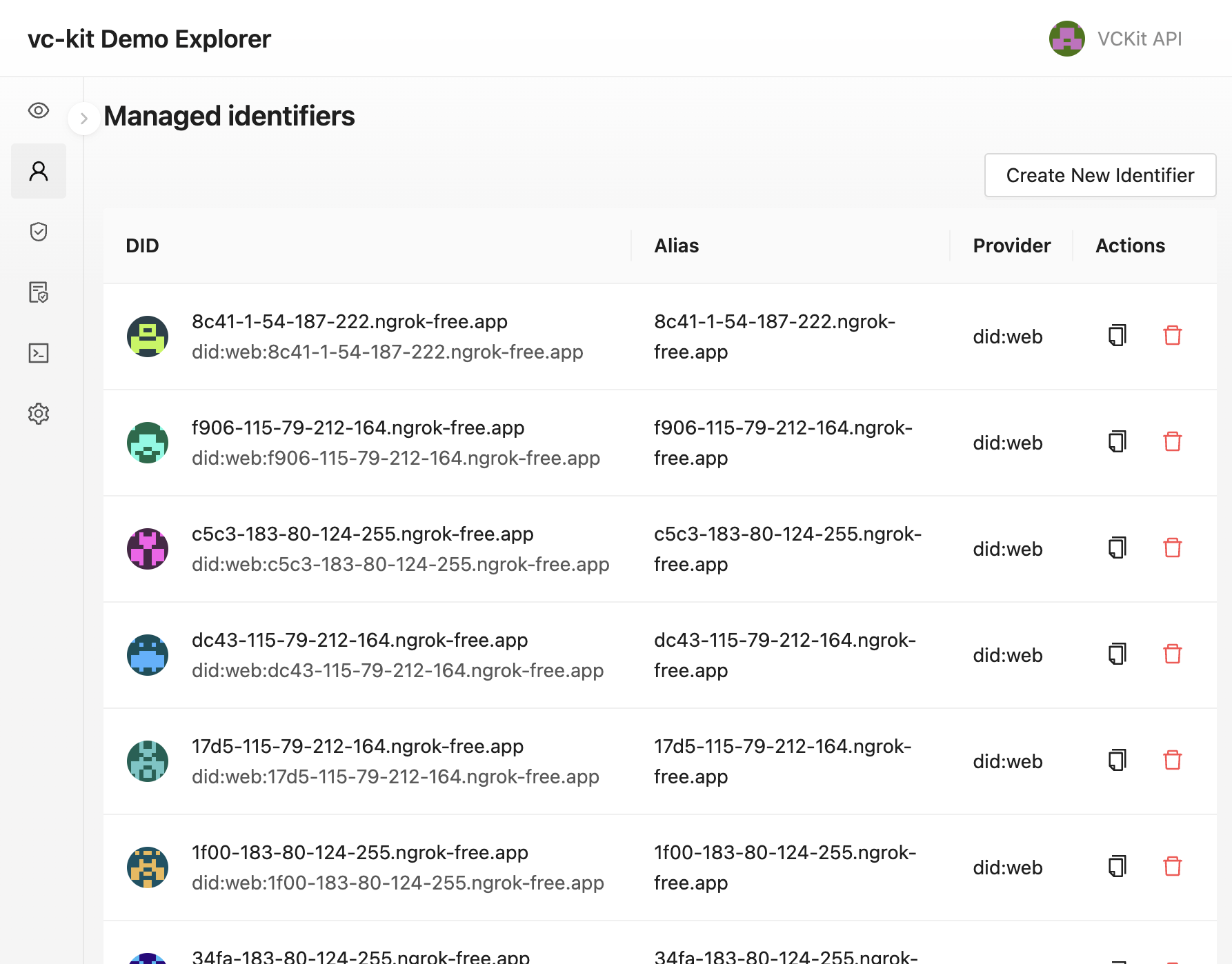
Task: Click text did:web:c5c3-183-80-124-255.ngrok-free.app
Action: 401,565
